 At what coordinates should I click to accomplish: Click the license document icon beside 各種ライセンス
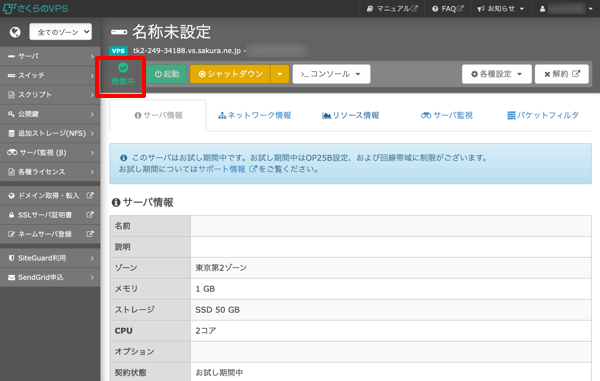[x=11, y=172]
